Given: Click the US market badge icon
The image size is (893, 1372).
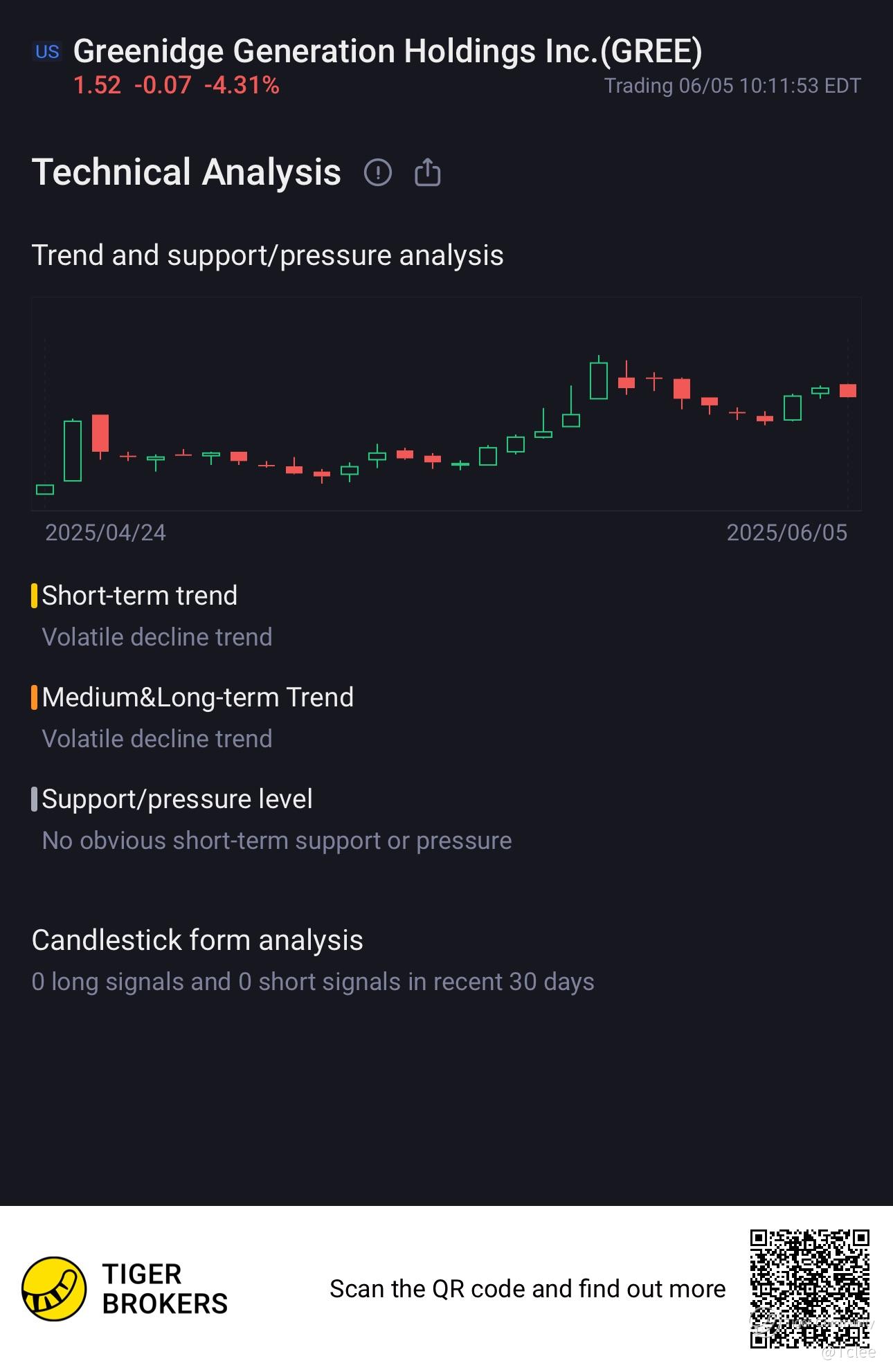Looking at the screenshot, I should [x=47, y=52].
